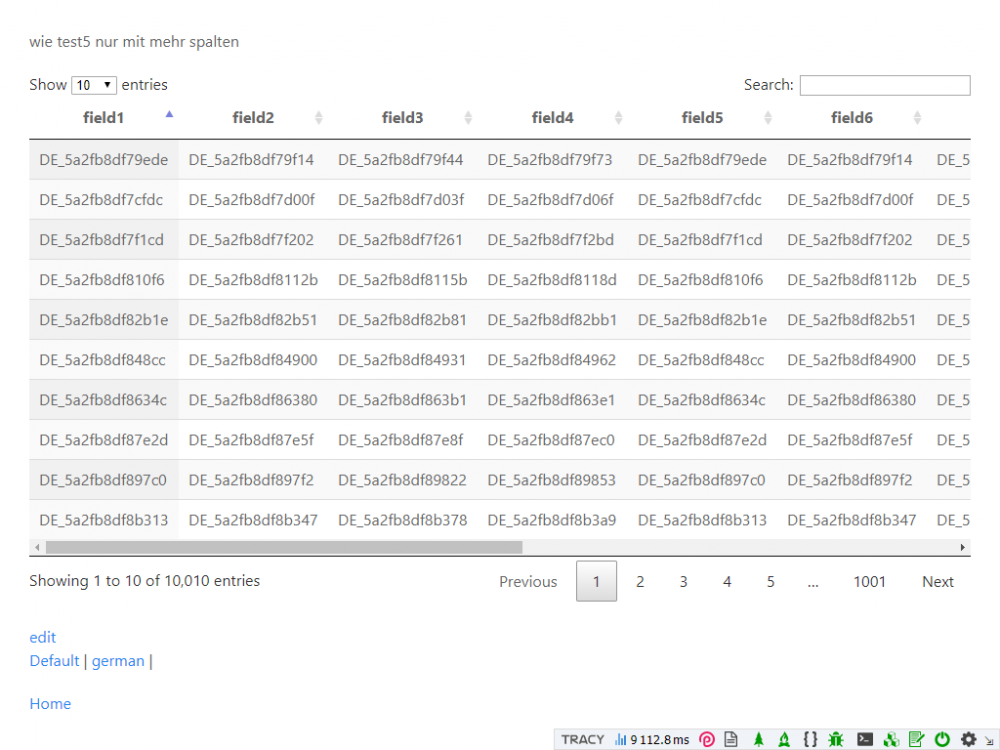Click the pink spiral profiler icon in Tracy bar
This screenshot has height=750, width=1000.
click(706, 739)
